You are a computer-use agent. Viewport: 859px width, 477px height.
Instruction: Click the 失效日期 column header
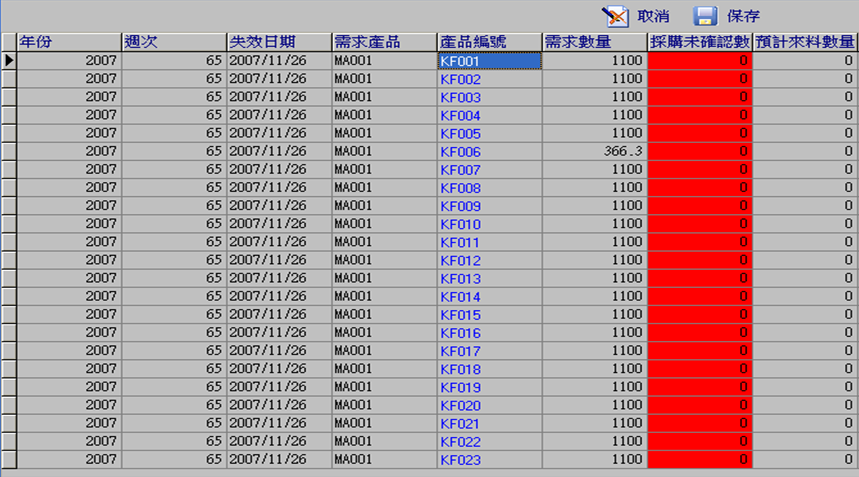pos(279,42)
